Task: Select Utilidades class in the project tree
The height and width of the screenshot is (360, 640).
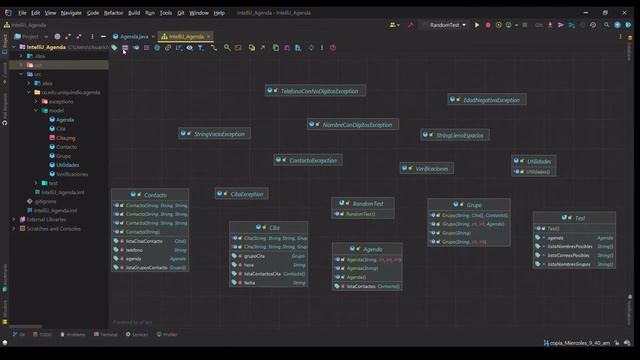Action: pyautogui.click(x=67, y=165)
